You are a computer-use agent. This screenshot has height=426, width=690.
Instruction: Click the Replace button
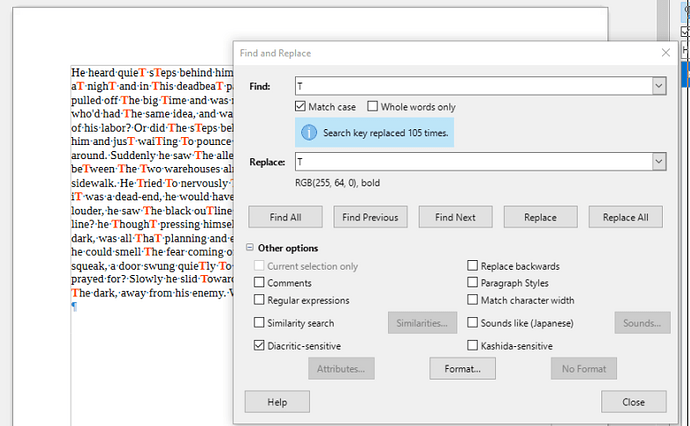[x=540, y=217]
